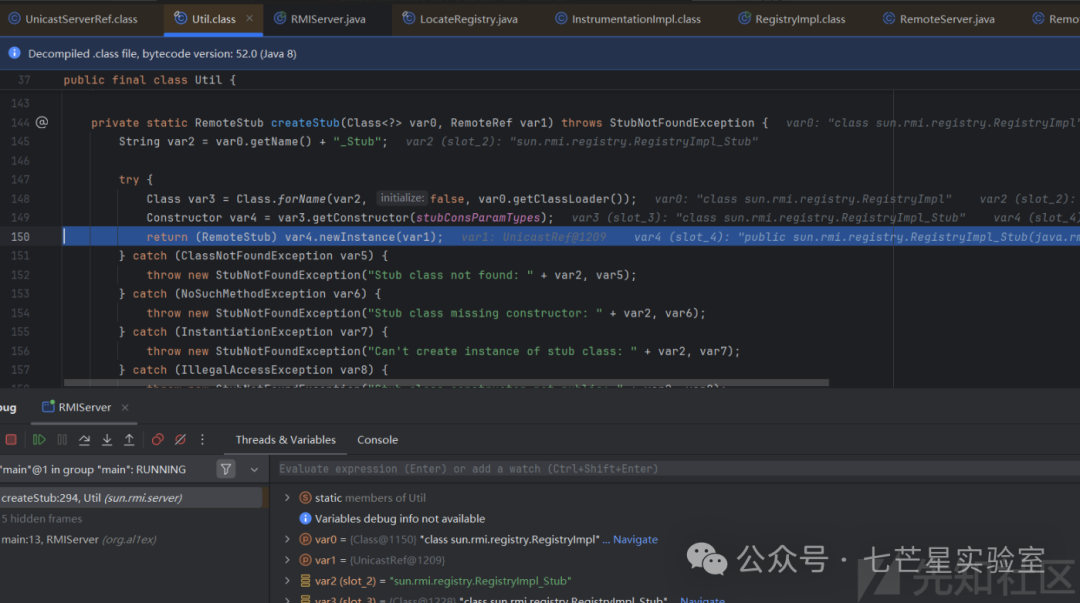Click the UnicastServerRef.class tab file icon
This screenshot has height=603, width=1080.
click(x=14, y=19)
